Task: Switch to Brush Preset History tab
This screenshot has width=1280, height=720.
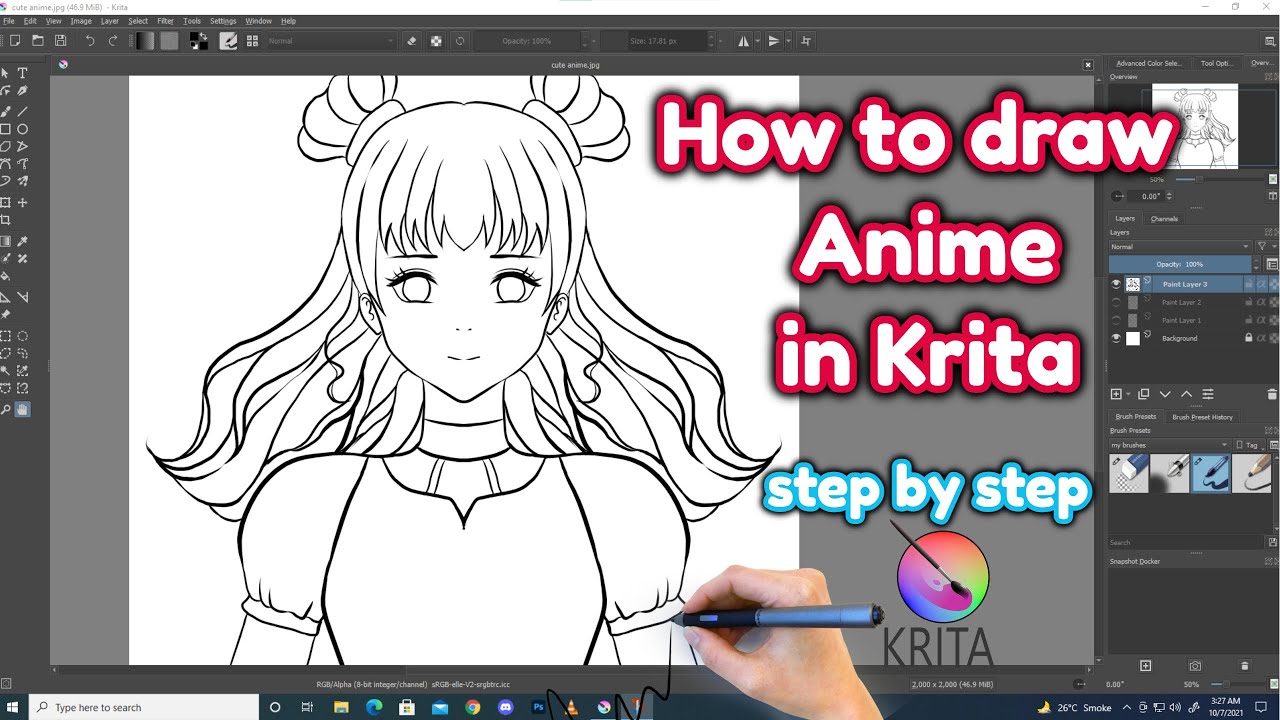Action: [x=1202, y=416]
